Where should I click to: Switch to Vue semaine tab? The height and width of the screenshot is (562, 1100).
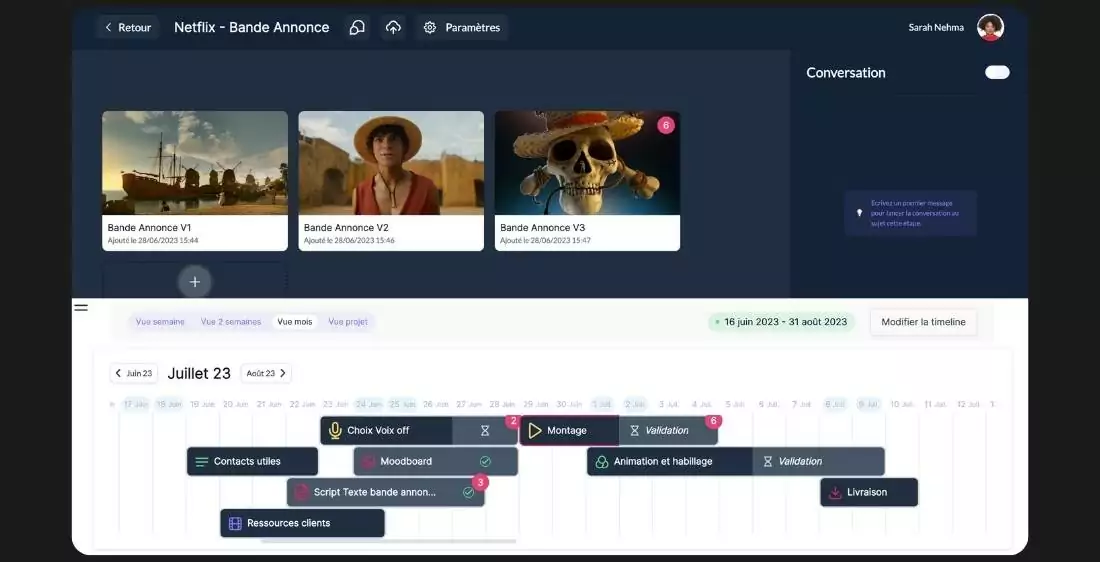coord(160,322)
